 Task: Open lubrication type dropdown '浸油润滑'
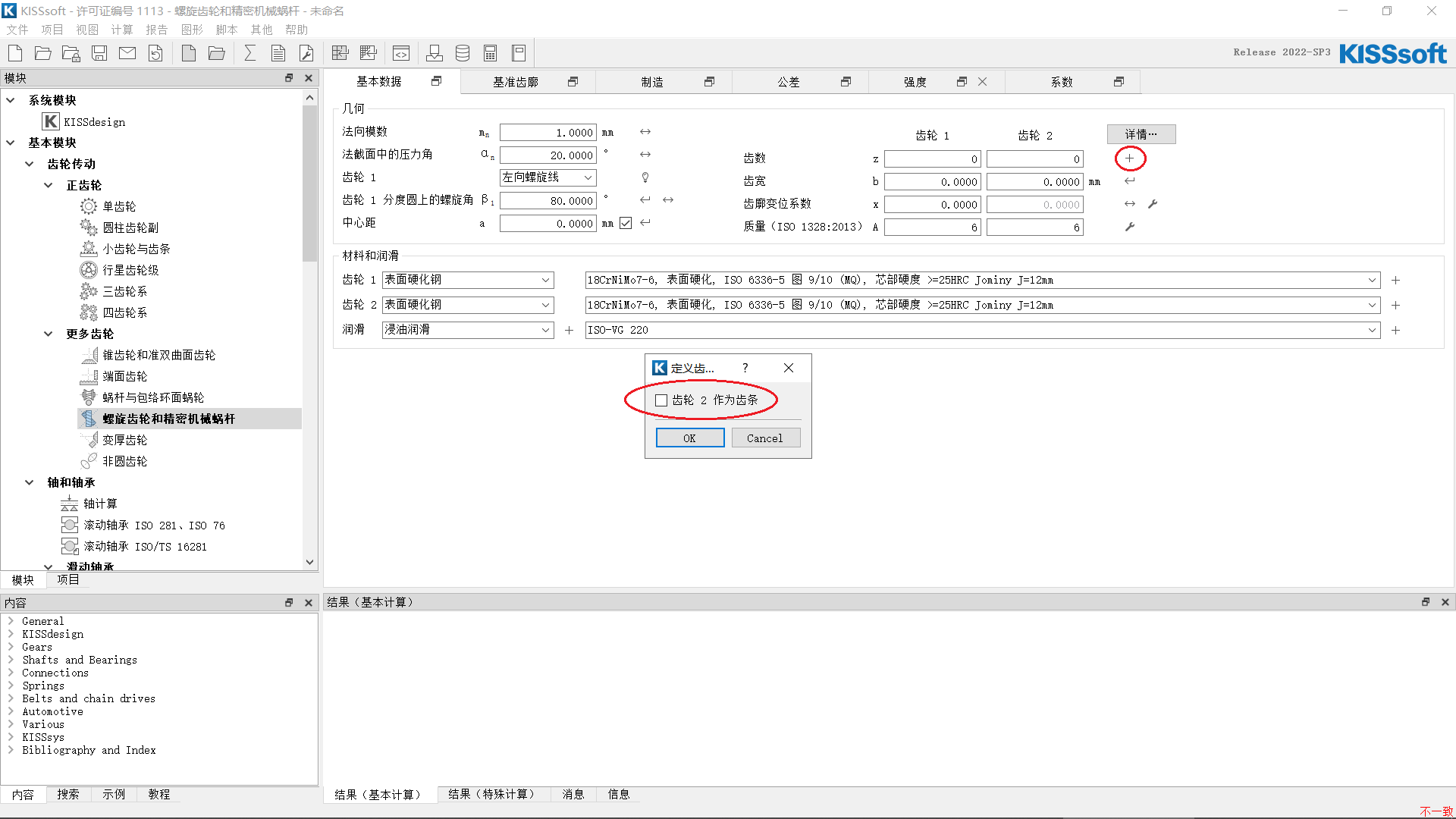tap(468, 330)
